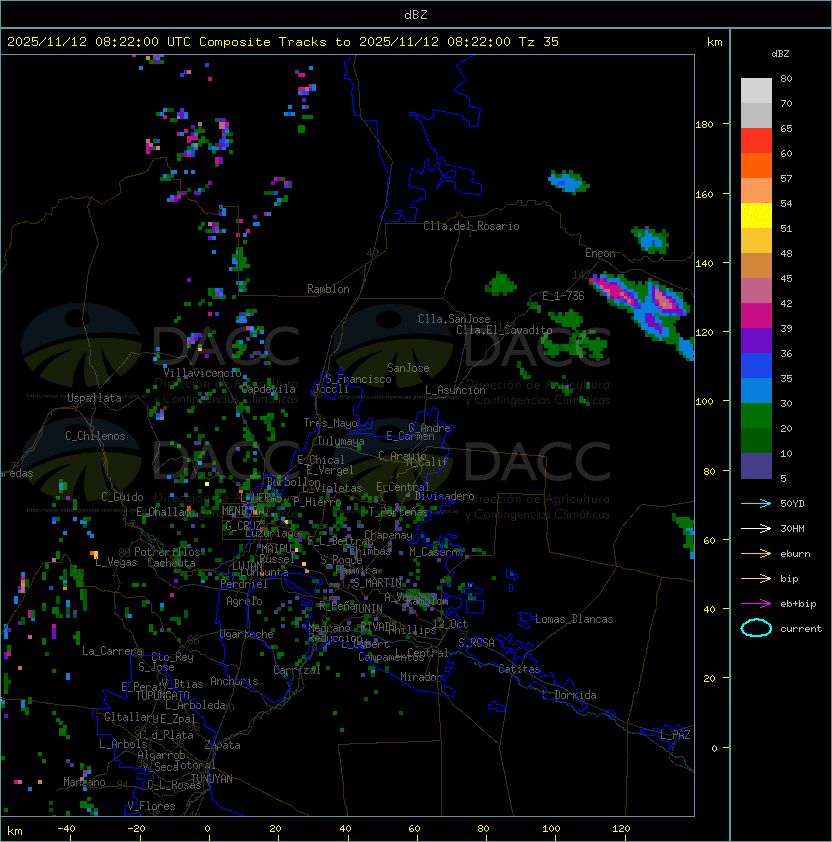Screen dimensions: 832x842
Task: Click the blue-green echo north of Clla.del_Rosario
Action: (568, 182)
